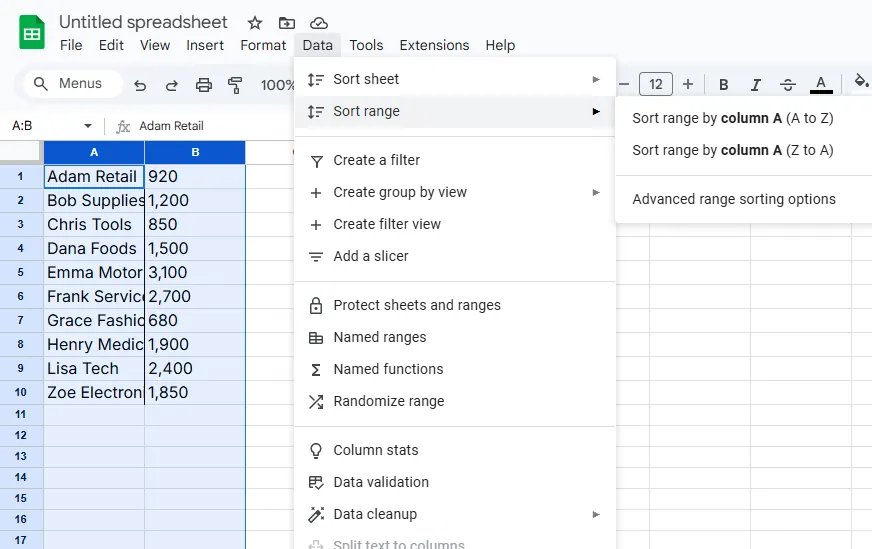872x549 pixels.
Task: Star the Untitled spreadsheet
Action: 255,23
